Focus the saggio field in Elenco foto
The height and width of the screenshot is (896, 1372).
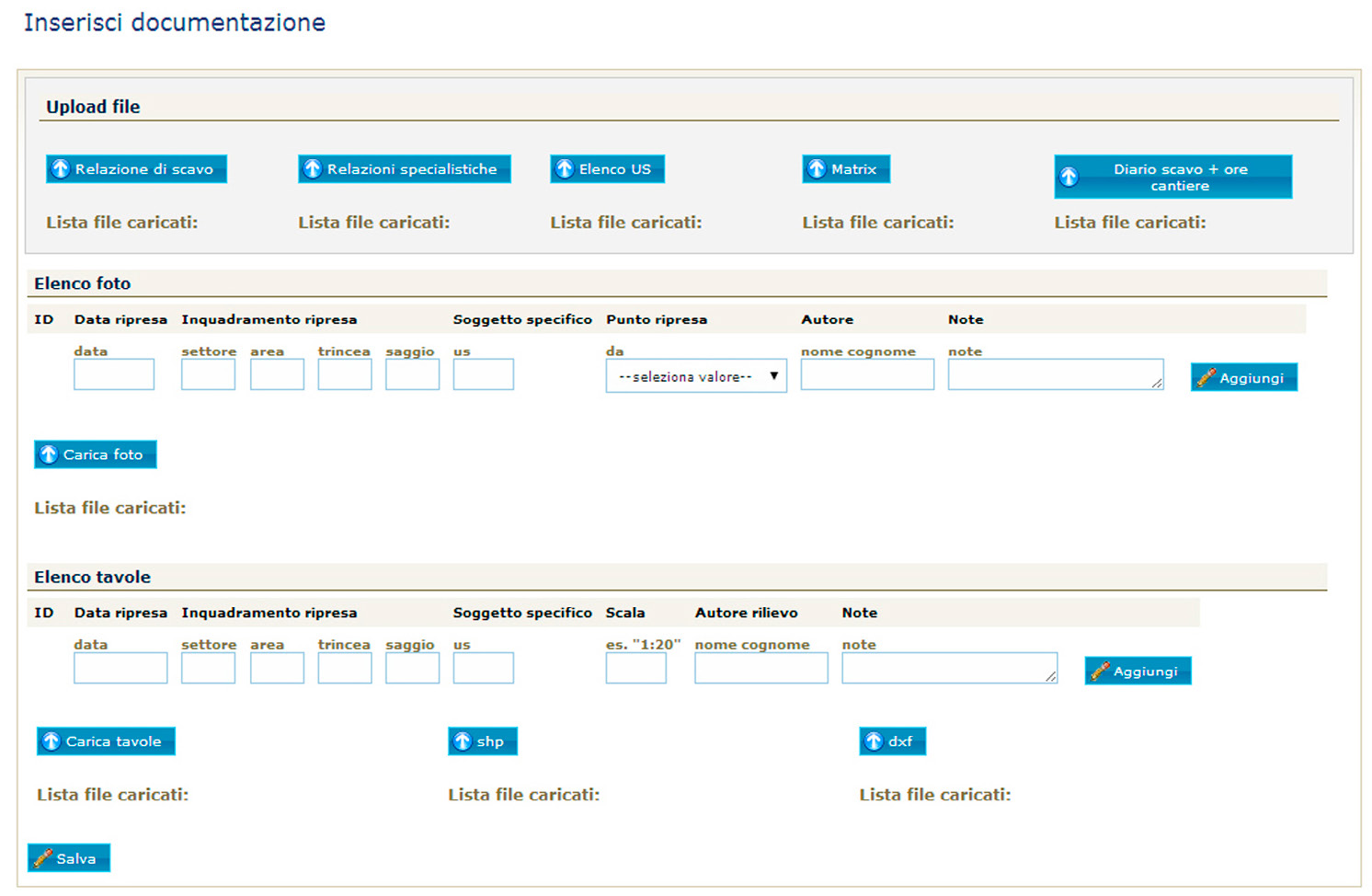pos(412,374)
